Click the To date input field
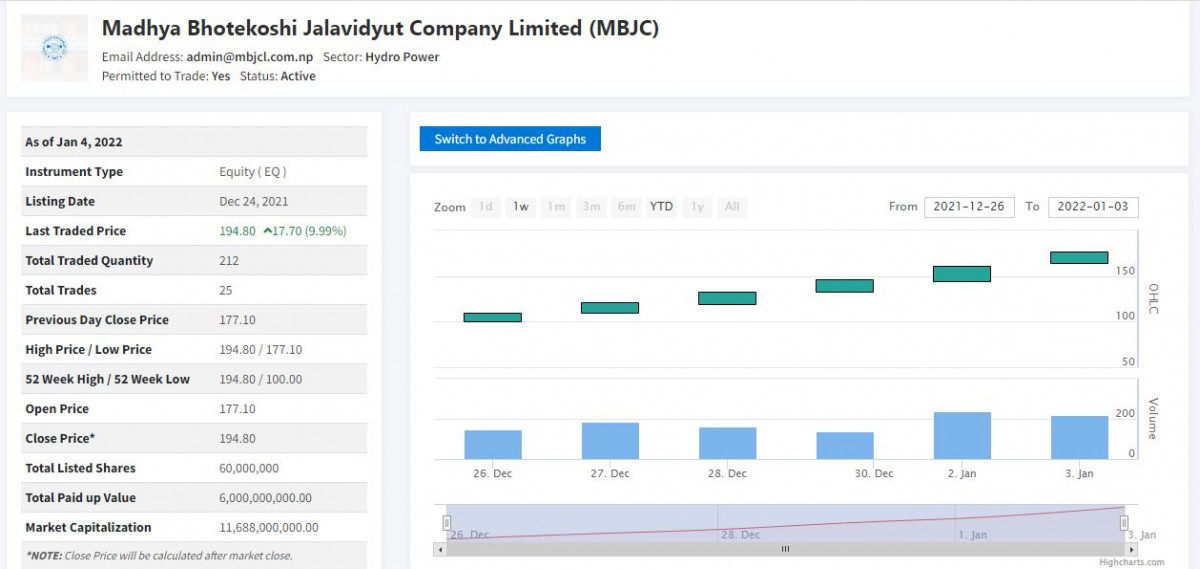 pos(1093,207)
